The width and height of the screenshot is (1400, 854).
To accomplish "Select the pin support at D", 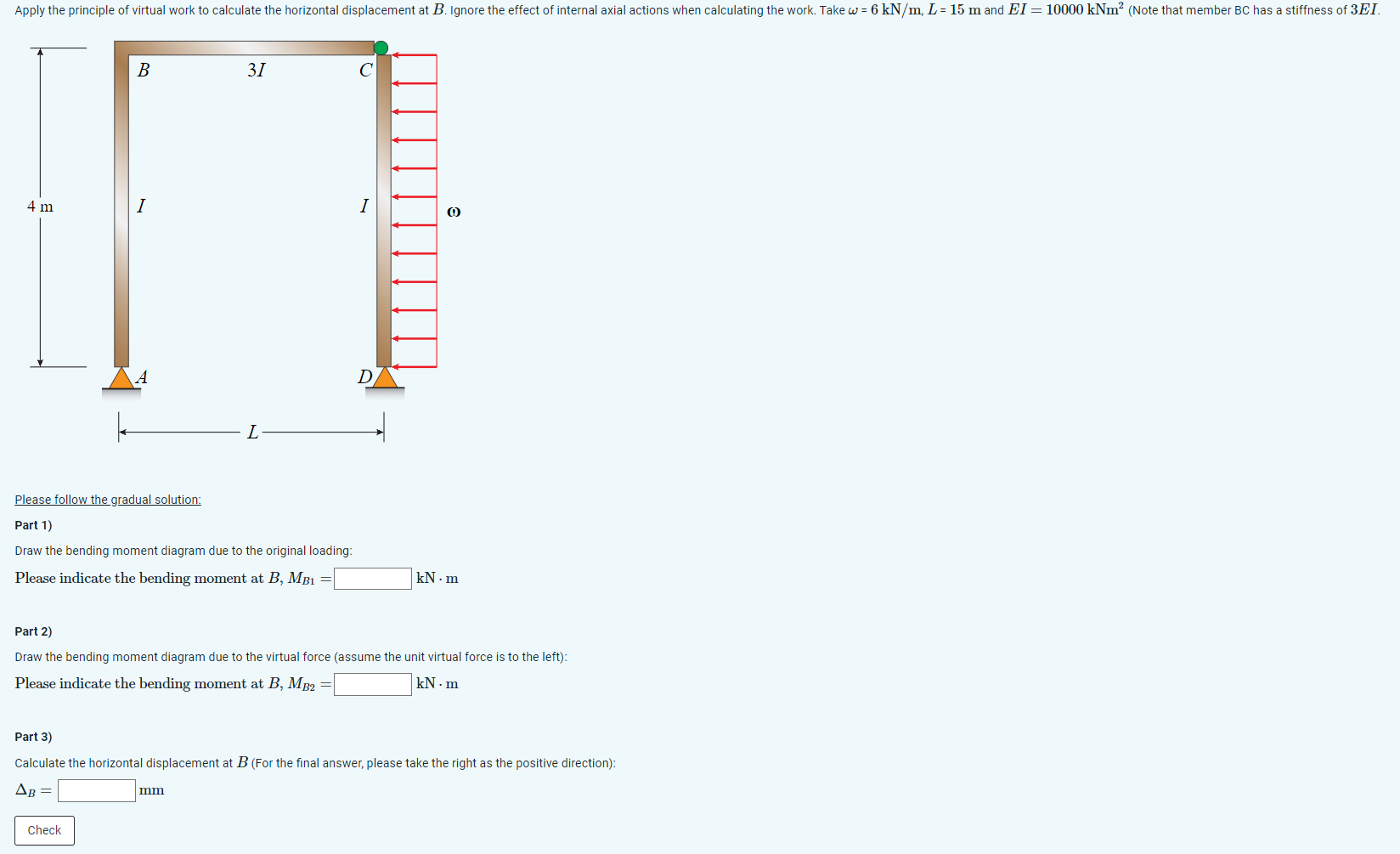I will click(387, 376).
